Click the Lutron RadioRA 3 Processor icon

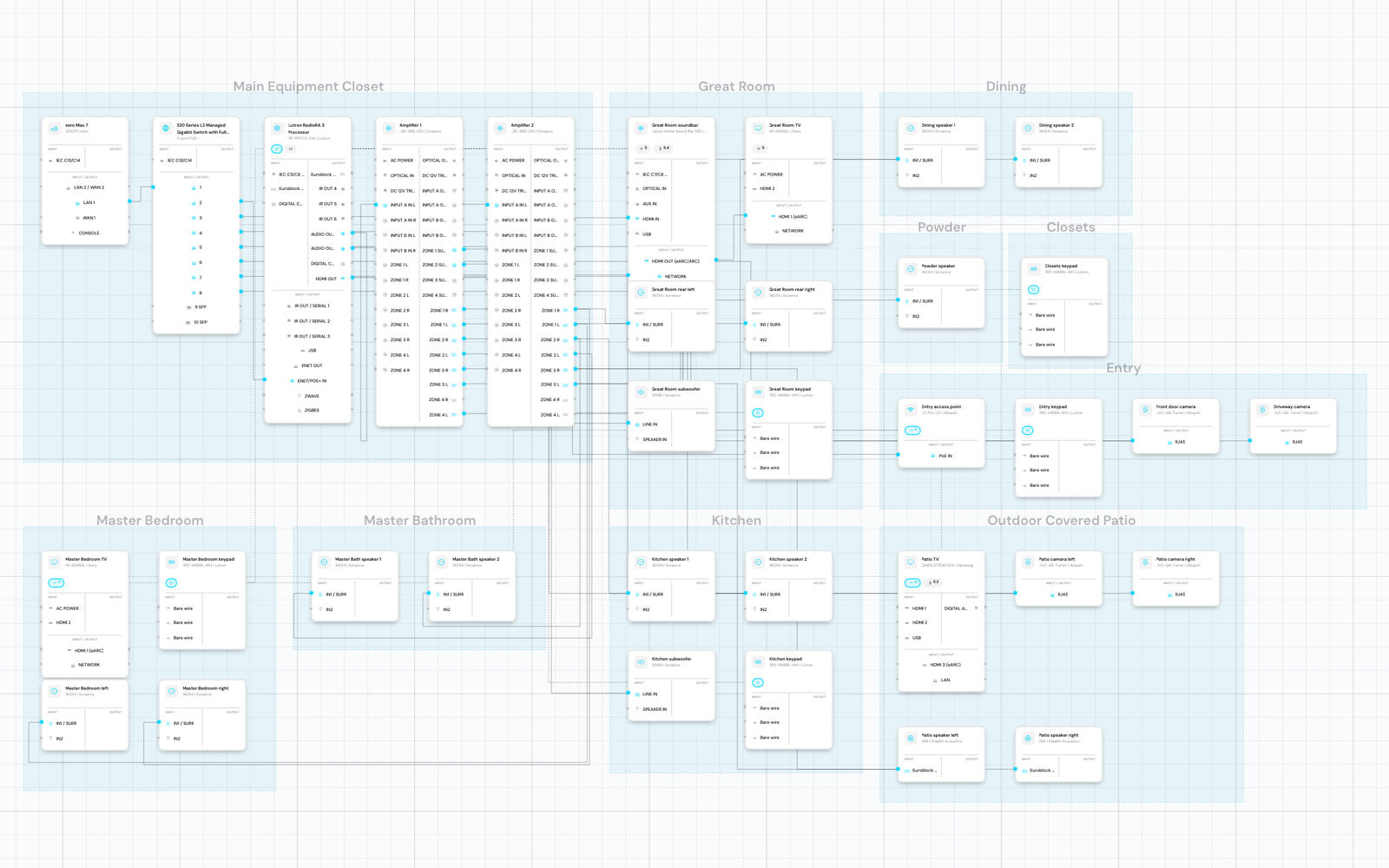click(x=276, y=128)
